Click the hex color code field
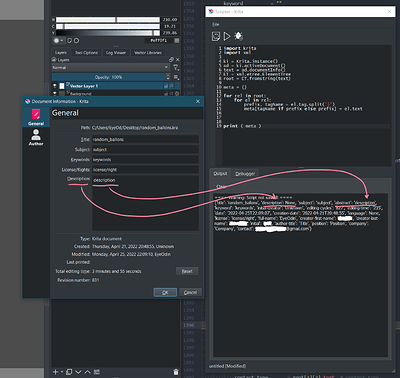The width and height of the screenshot is (400, 378). point(158,41)
